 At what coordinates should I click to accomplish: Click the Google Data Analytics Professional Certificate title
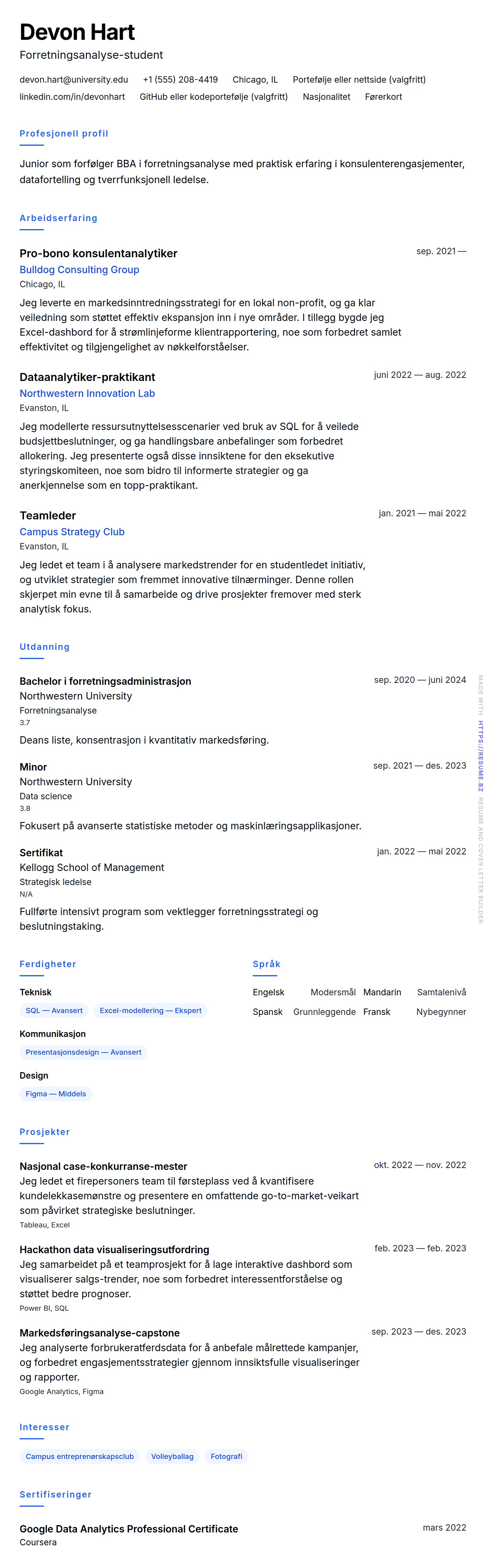coord(128,1528)
